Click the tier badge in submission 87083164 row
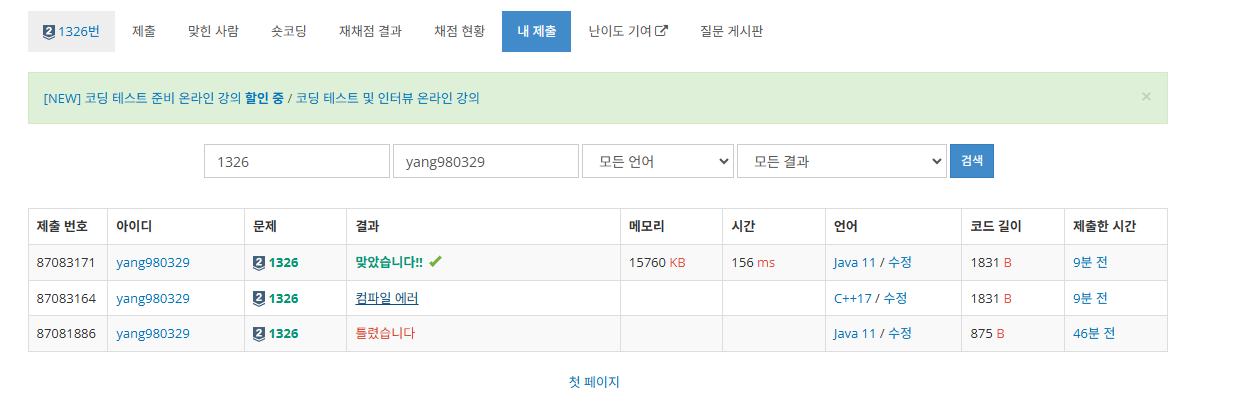 [x=259, y=298]
